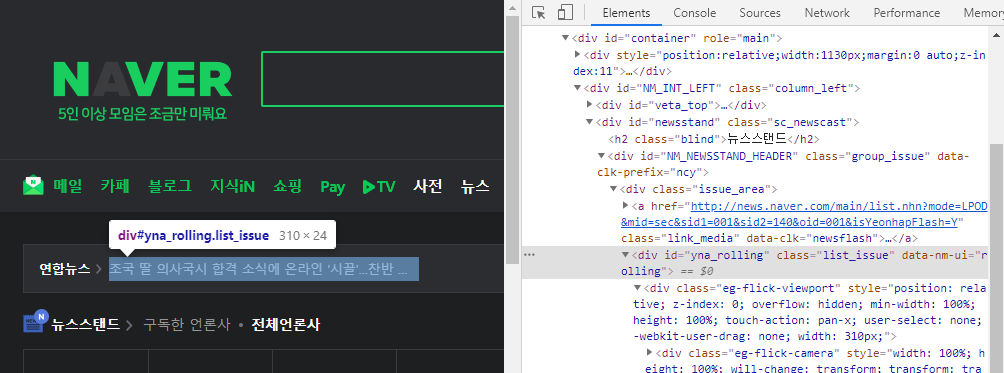Click the three-dots menu beside yna_rolling row
1004x373 pixels.
click(x=529, y=255)
